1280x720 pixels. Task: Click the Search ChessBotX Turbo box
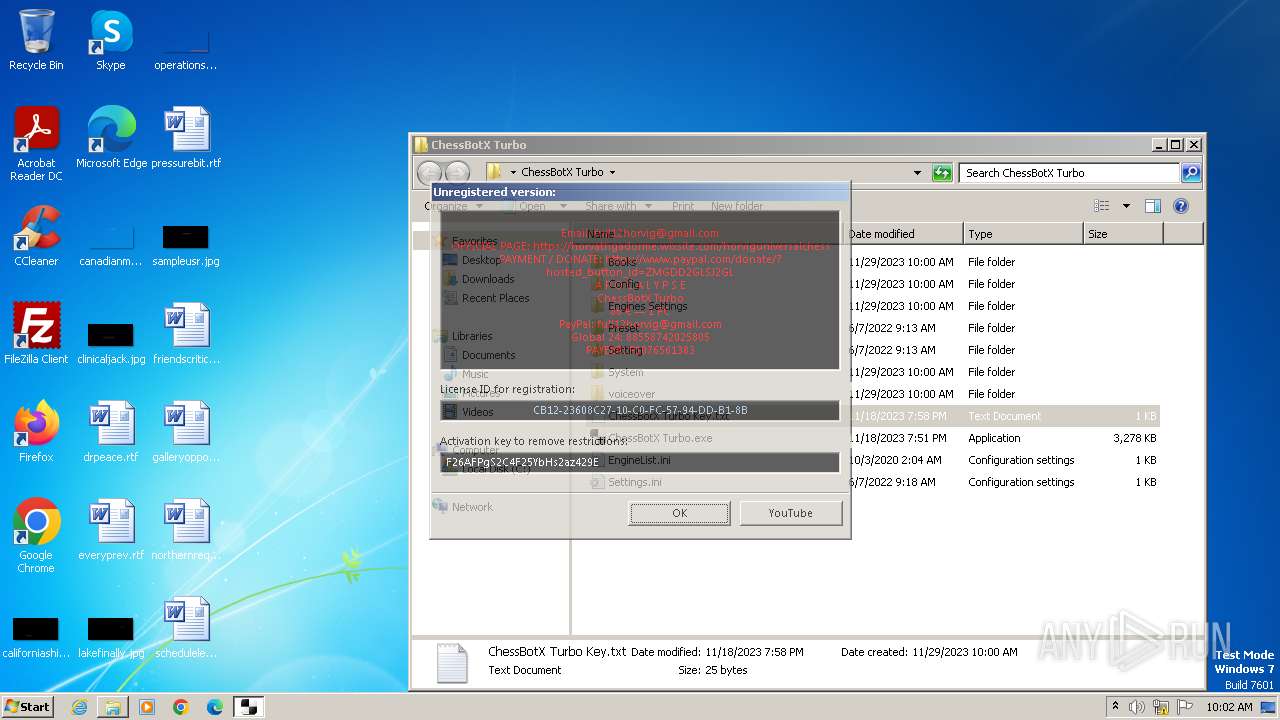[1069, 173]
